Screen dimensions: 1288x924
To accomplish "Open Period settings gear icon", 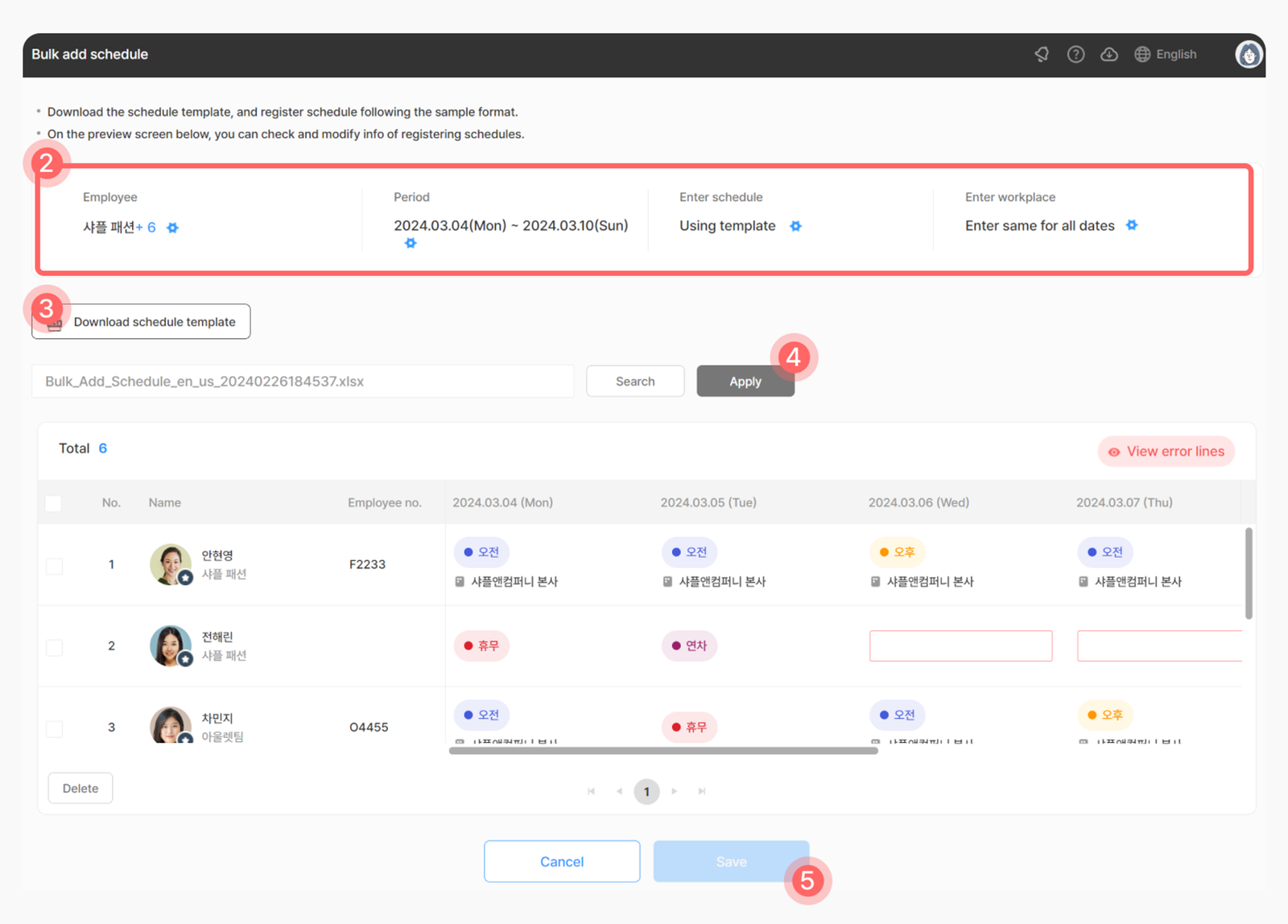I will (x=411, y=243).
